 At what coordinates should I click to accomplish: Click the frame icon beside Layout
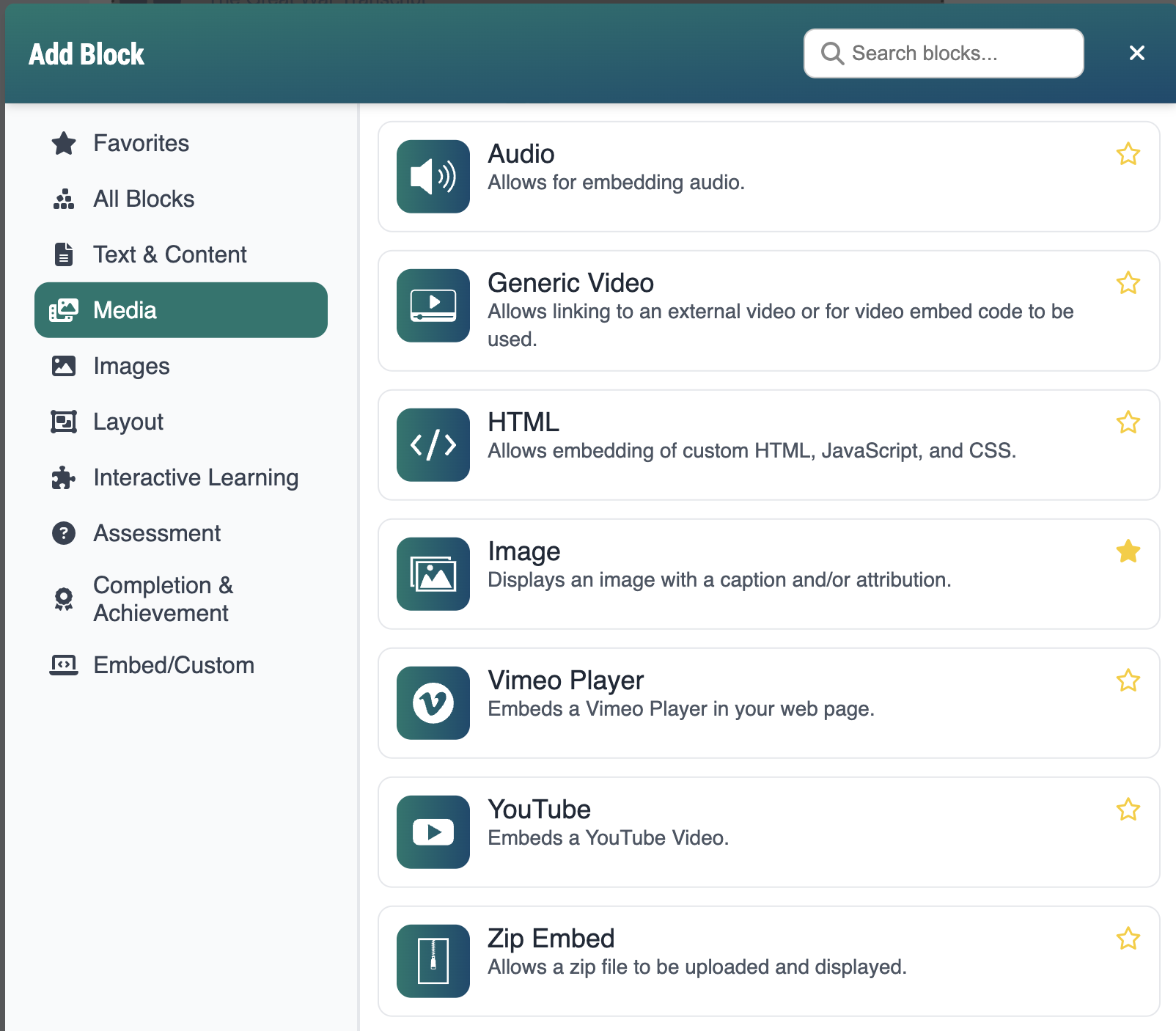click(64, 422)
